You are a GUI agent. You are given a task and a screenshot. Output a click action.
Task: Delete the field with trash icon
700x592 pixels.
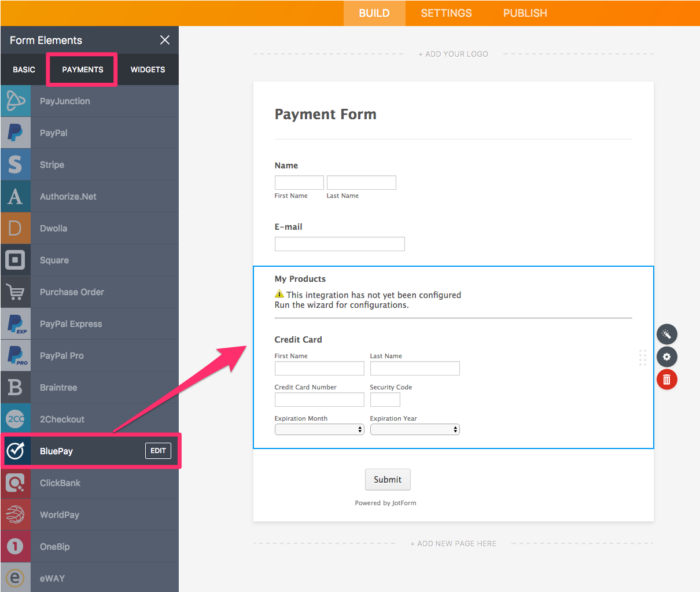(667, 379)
